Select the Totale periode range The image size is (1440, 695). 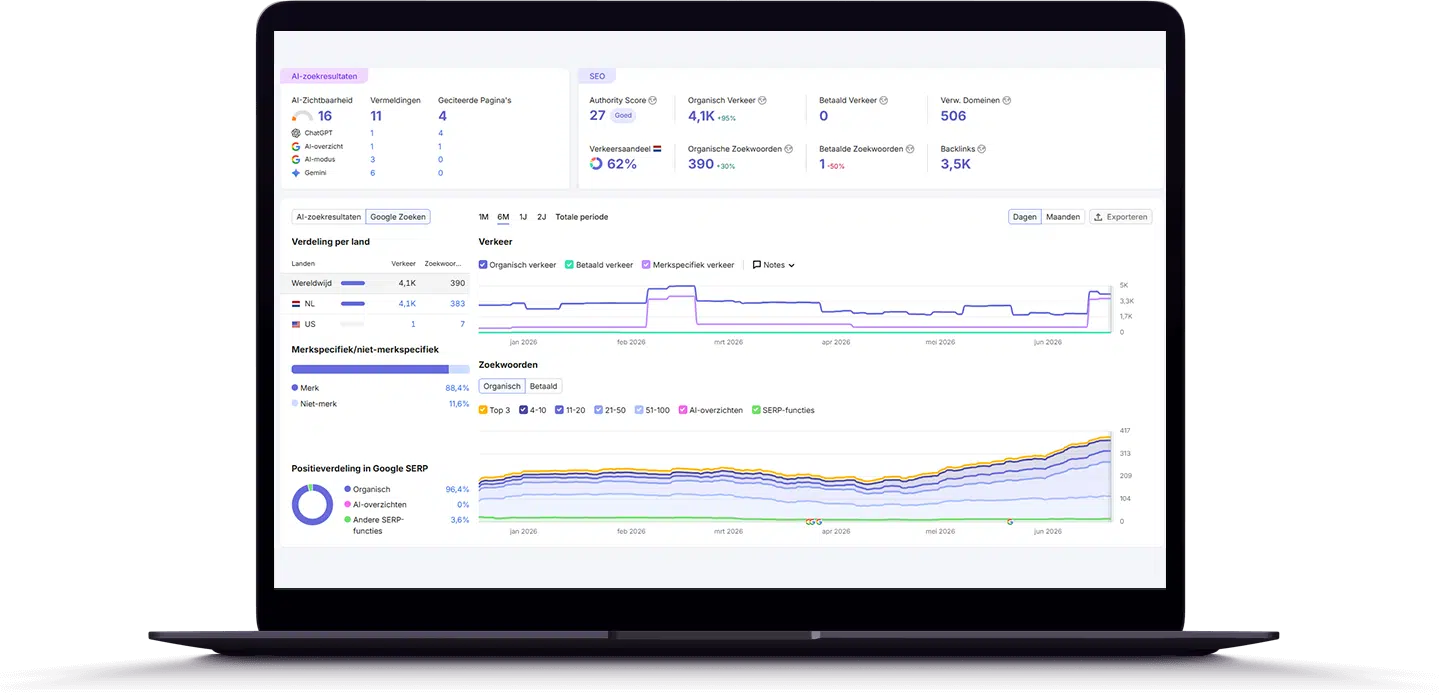[582, 217]
